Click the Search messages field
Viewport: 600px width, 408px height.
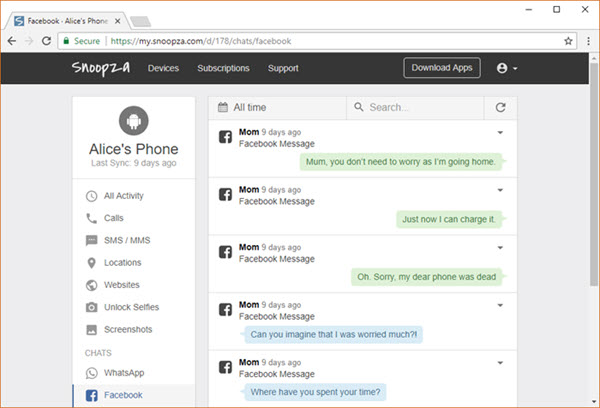tap(415, 108)
